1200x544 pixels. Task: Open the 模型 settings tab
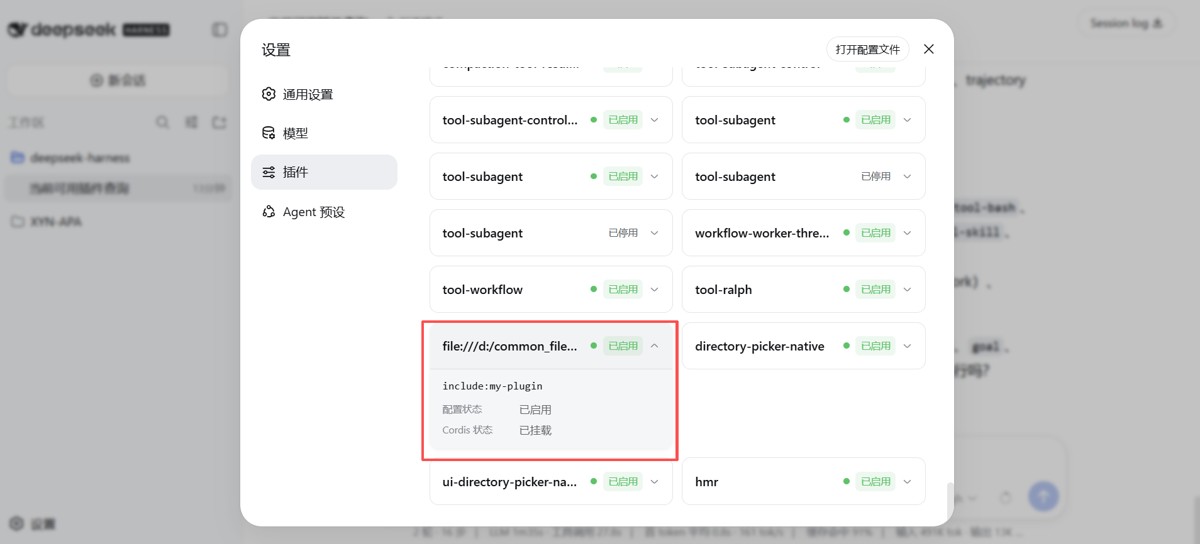(324, 133)
